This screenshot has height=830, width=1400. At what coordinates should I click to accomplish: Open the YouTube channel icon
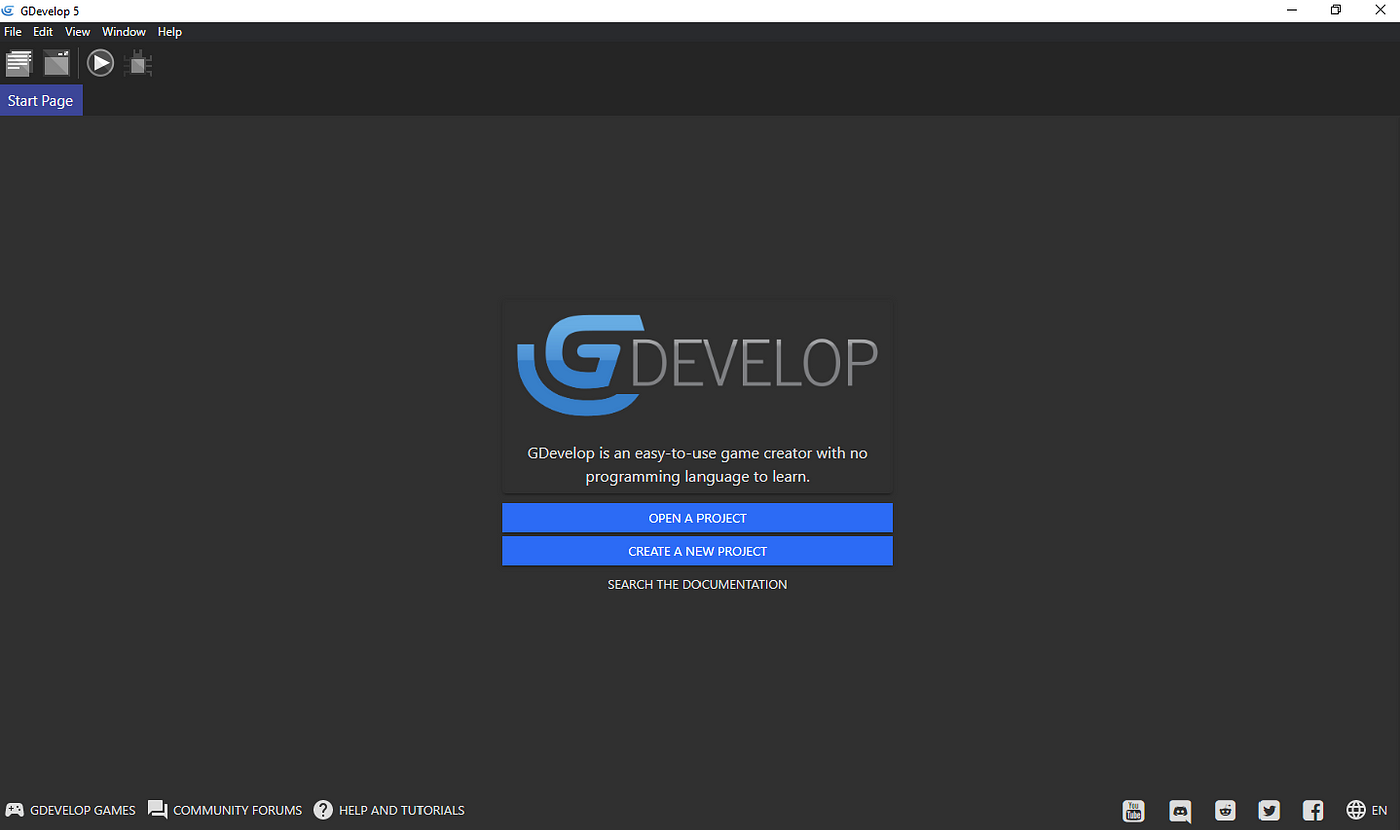click(1133, 810)
